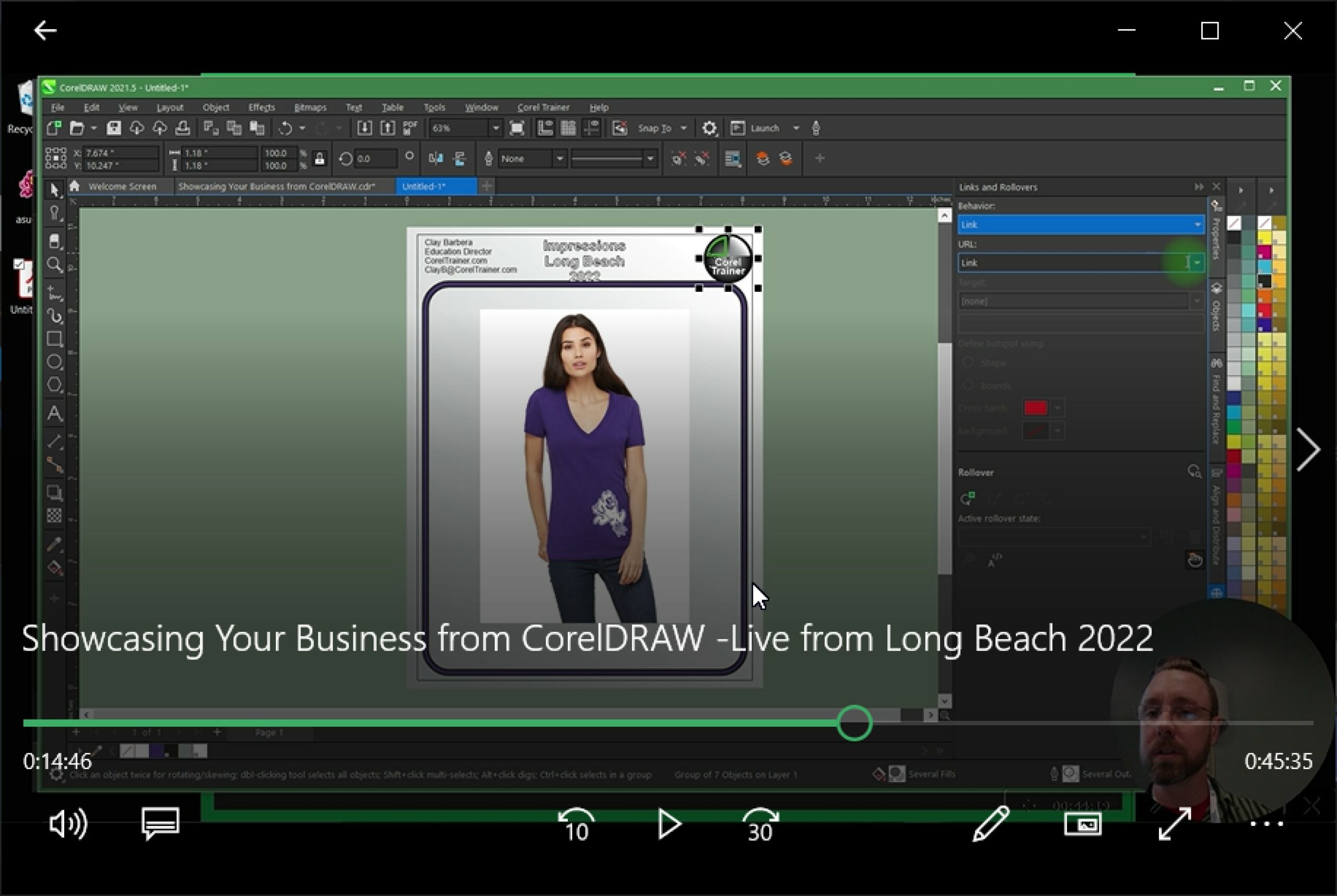Select the Pick tool in CorelDRAW toolbox

pyautogui.click(x=54, y=190)
